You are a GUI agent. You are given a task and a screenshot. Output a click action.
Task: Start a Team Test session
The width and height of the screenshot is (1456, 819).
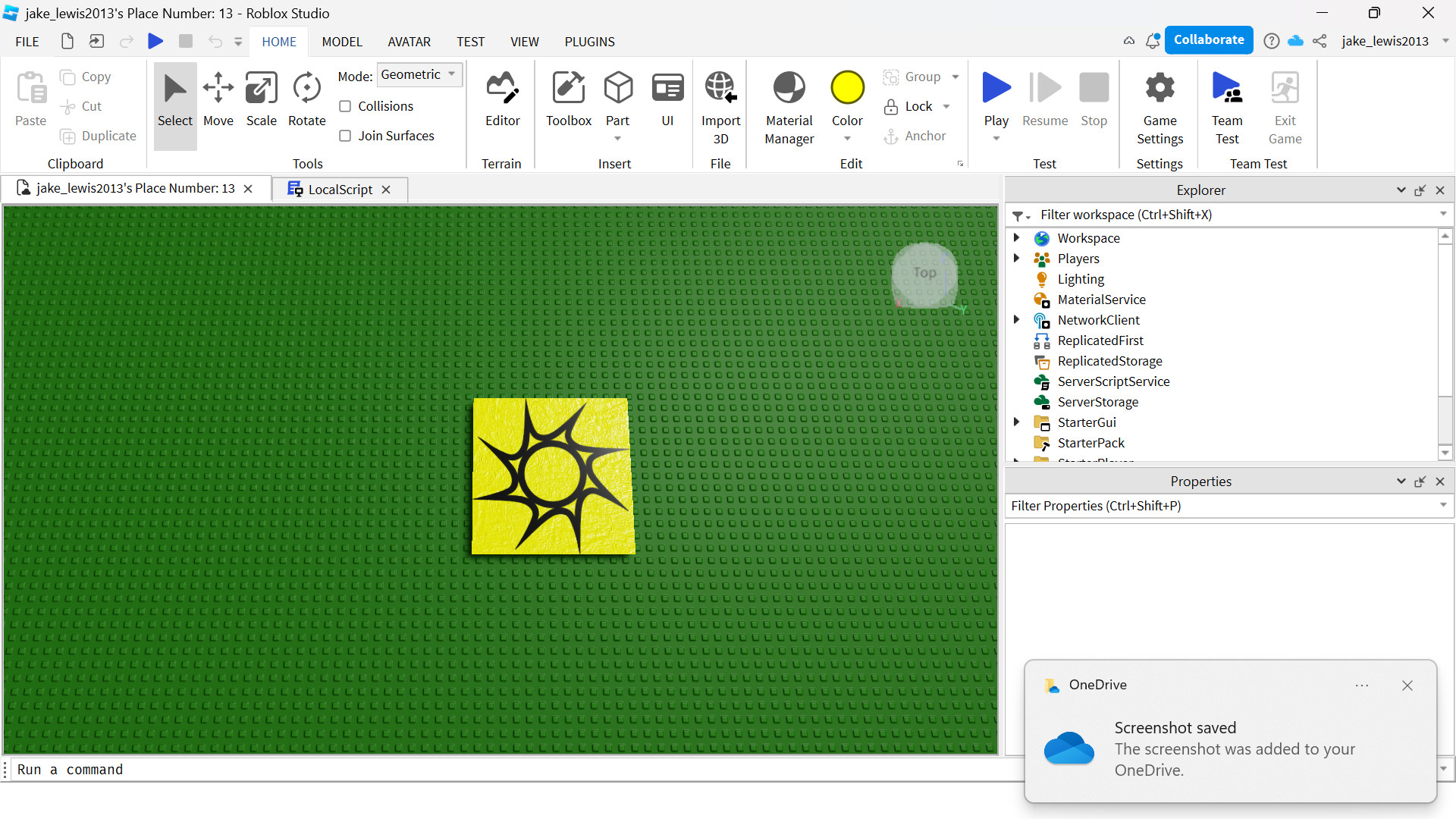point(1227,106)
